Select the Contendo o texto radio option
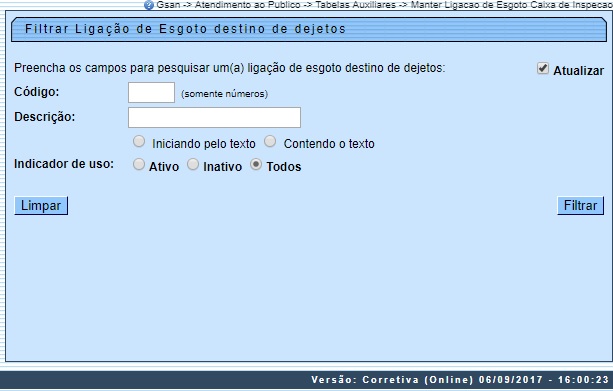 click(270, 142)
